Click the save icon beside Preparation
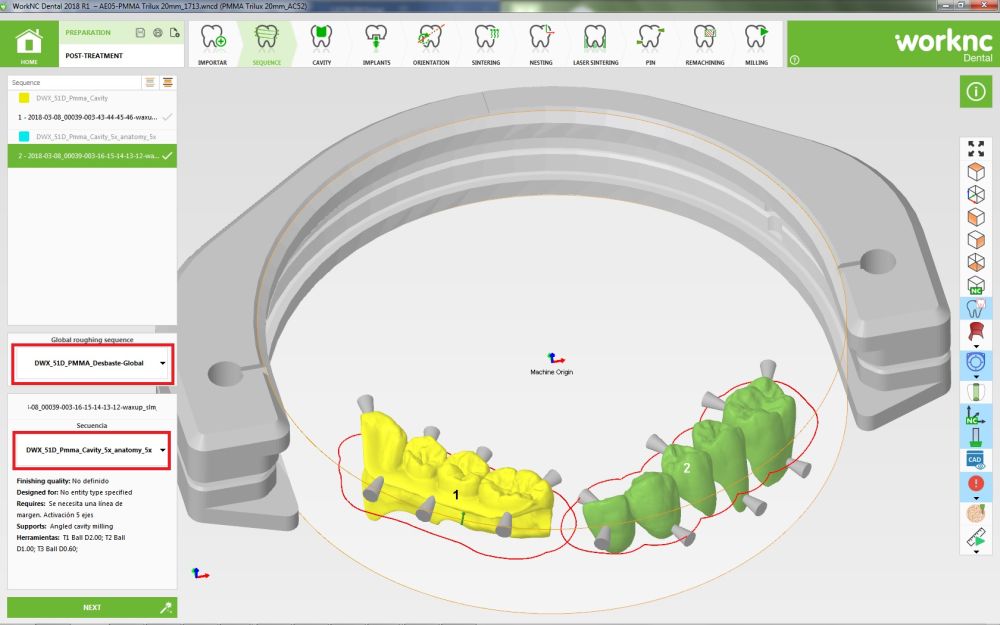This screenshot has width=1000, height=625. click(x=140, y=33)
